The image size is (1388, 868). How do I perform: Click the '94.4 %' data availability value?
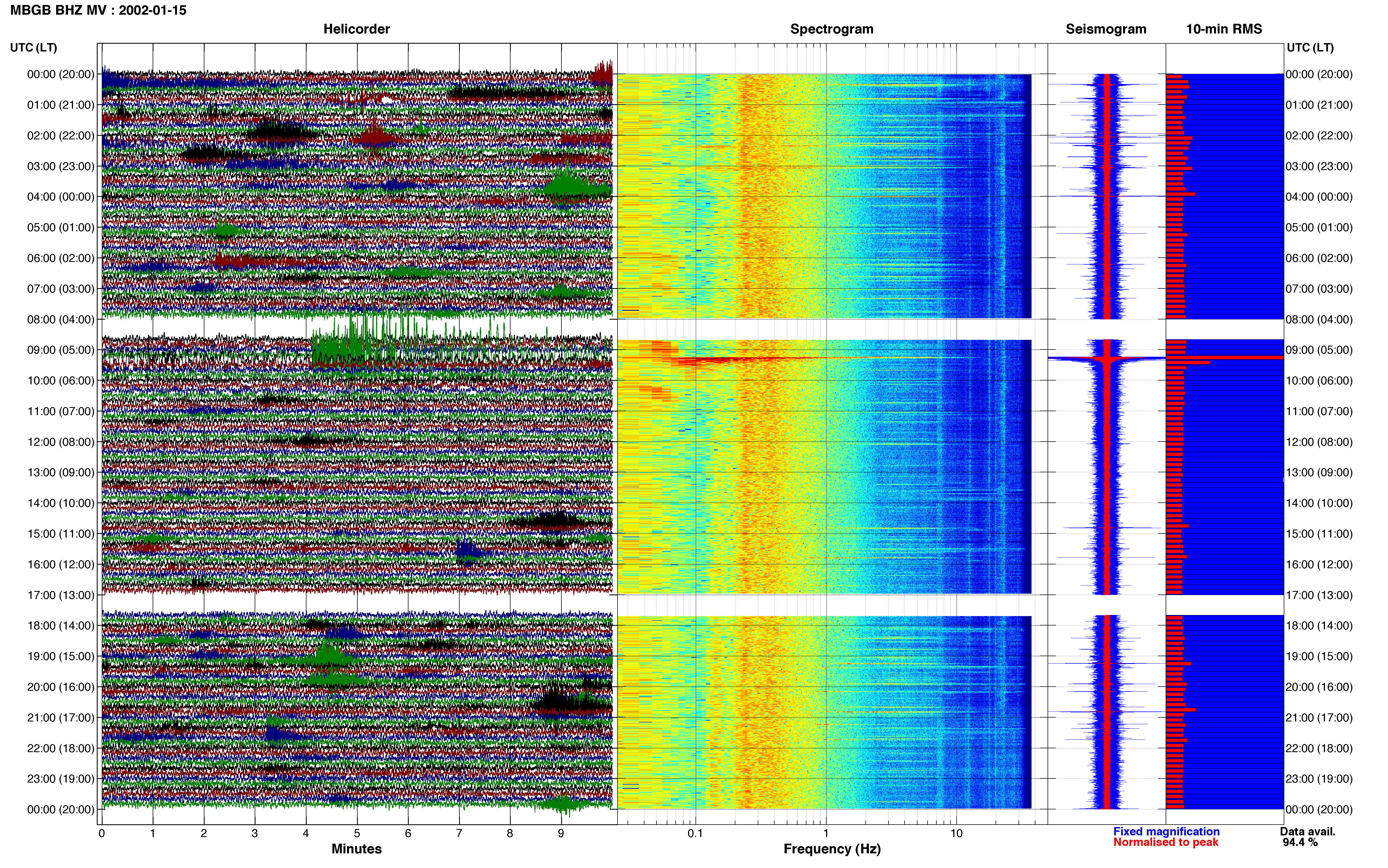point(1300,842)
